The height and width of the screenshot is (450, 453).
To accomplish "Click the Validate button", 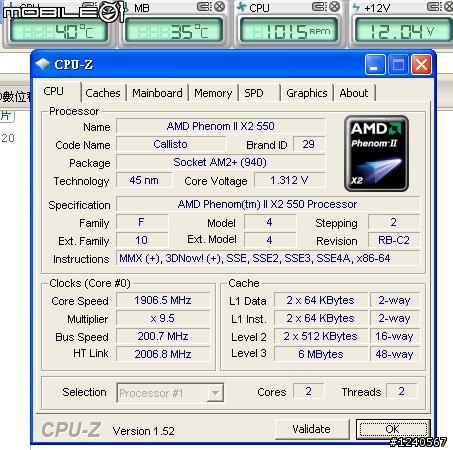I will click(312, 429).
